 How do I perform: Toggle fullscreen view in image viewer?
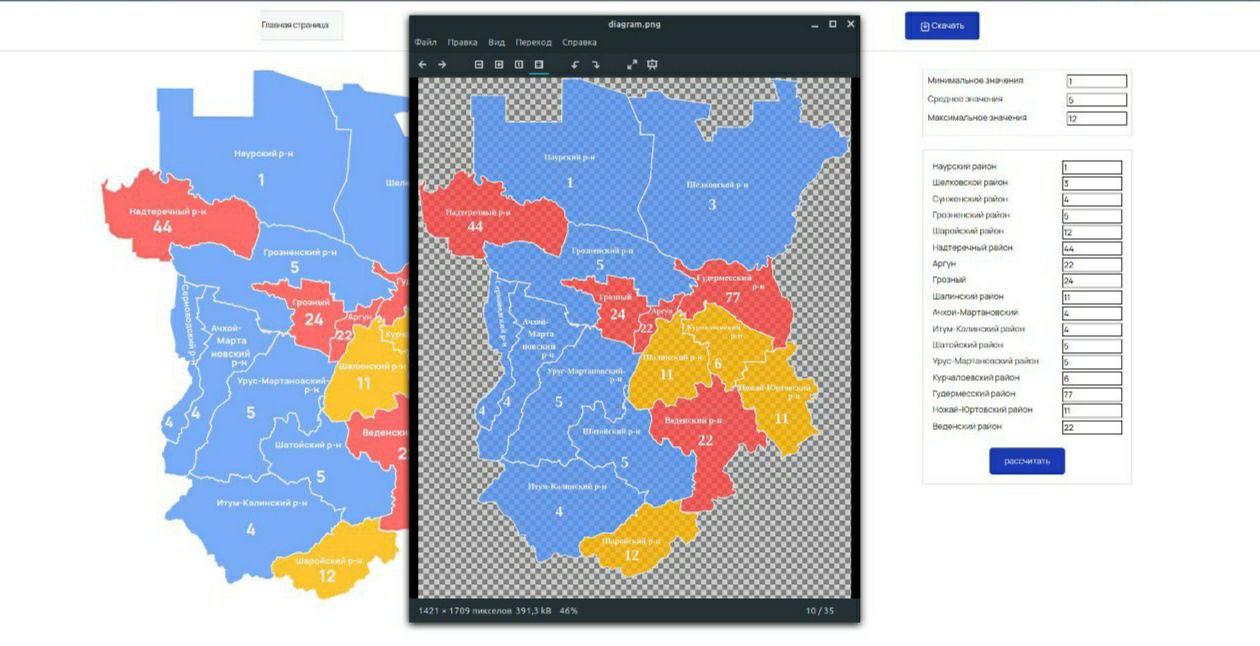[632, 64]
